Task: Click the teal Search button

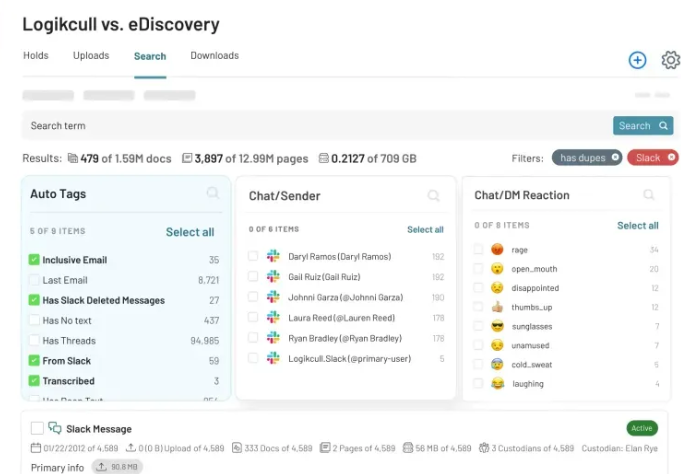Action: coord(643,126)
